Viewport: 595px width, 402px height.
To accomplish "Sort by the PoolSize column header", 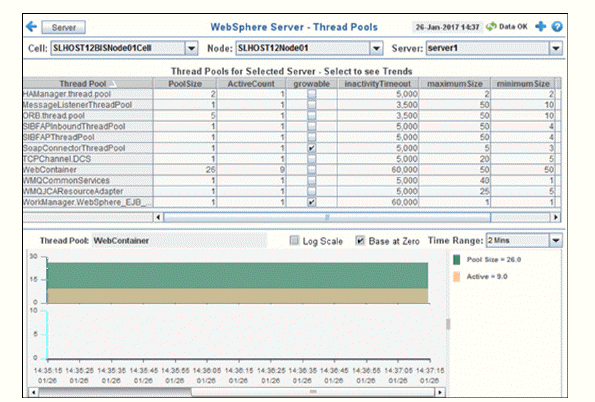I will click(x=185, y=84).
